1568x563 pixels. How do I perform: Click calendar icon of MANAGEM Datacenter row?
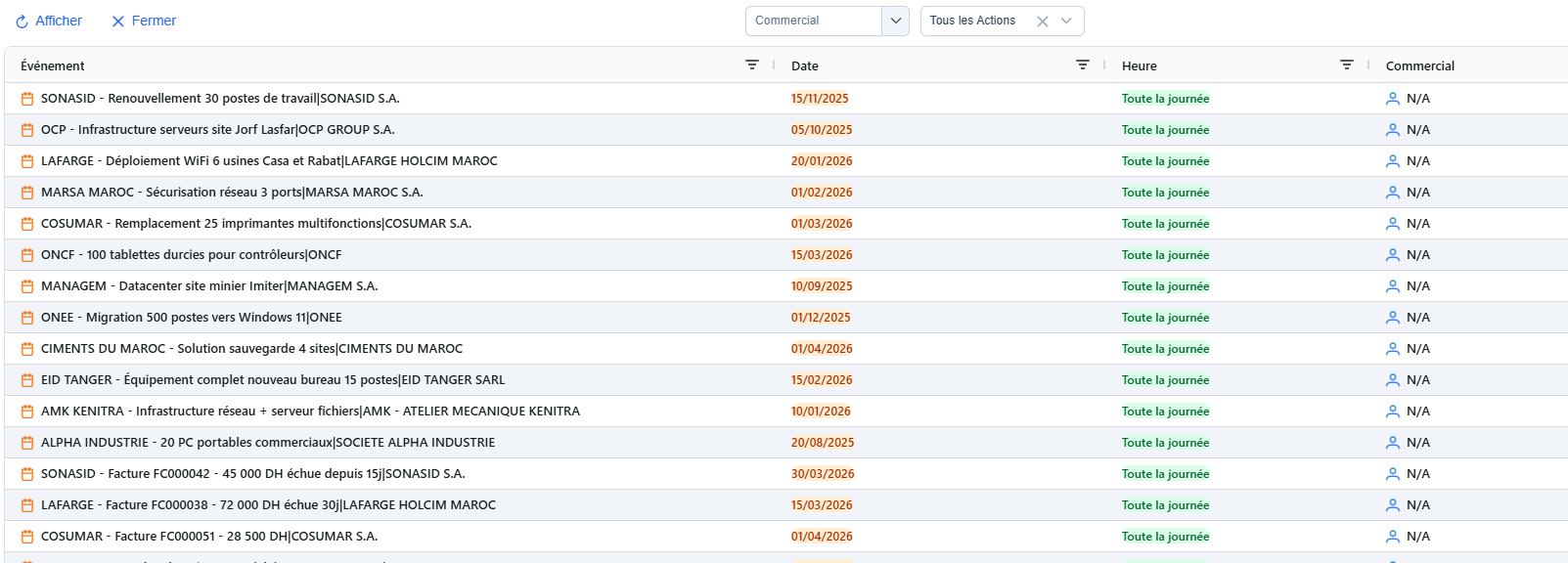point(27,286)
